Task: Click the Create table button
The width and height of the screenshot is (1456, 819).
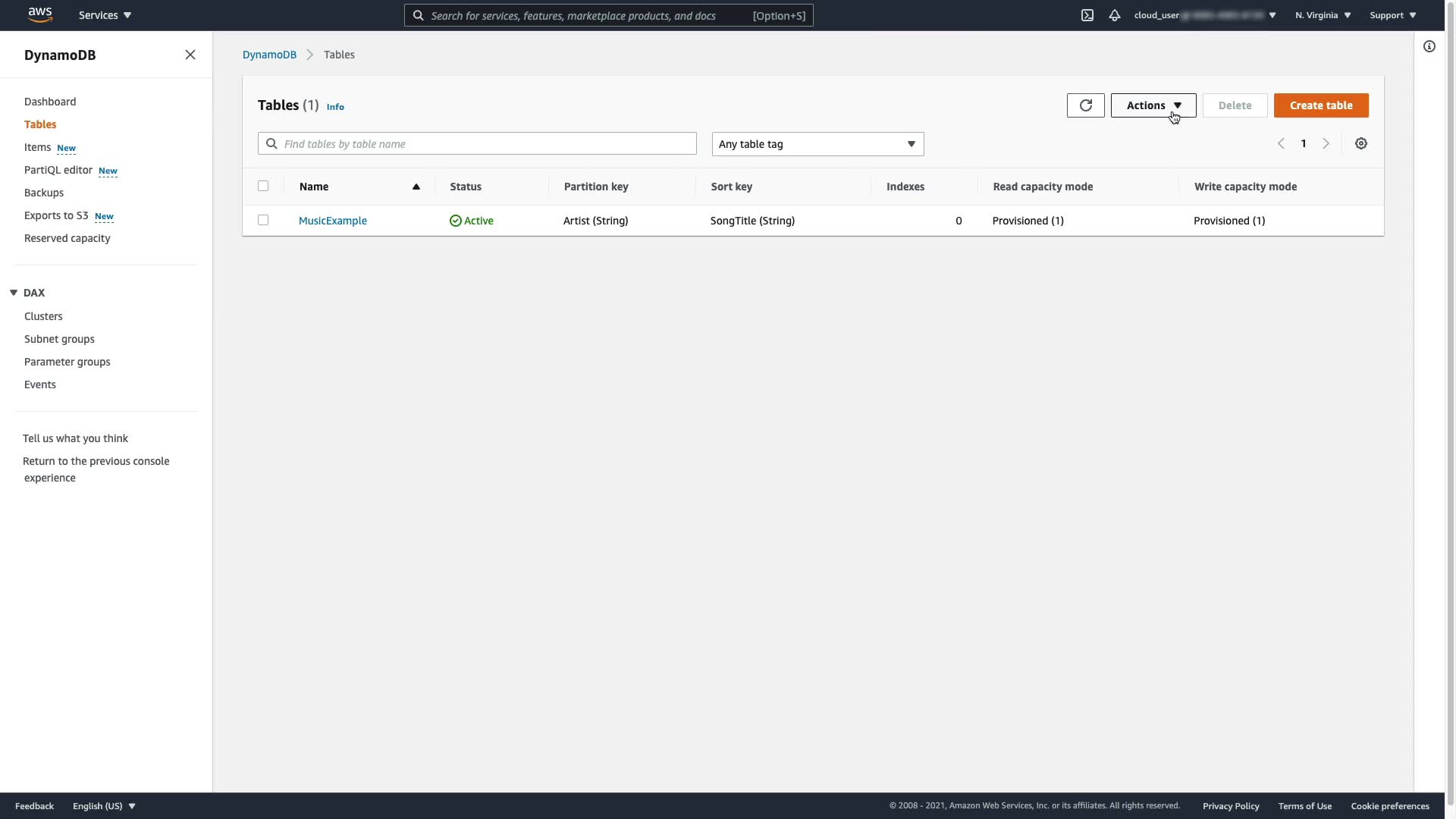Action: click(1320, 105)
